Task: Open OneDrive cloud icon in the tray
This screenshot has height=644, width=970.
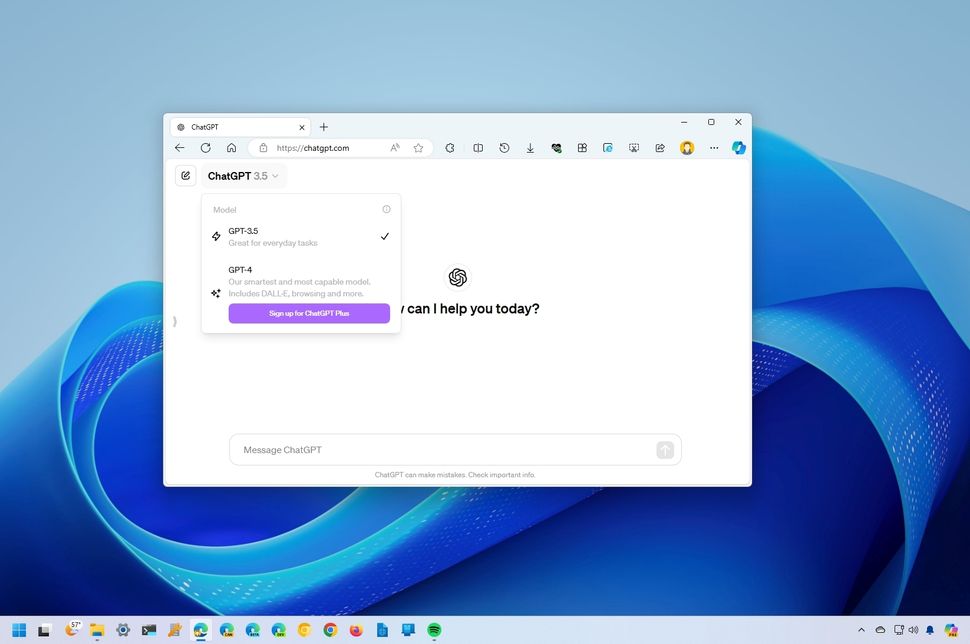Action: coord(880,630)
